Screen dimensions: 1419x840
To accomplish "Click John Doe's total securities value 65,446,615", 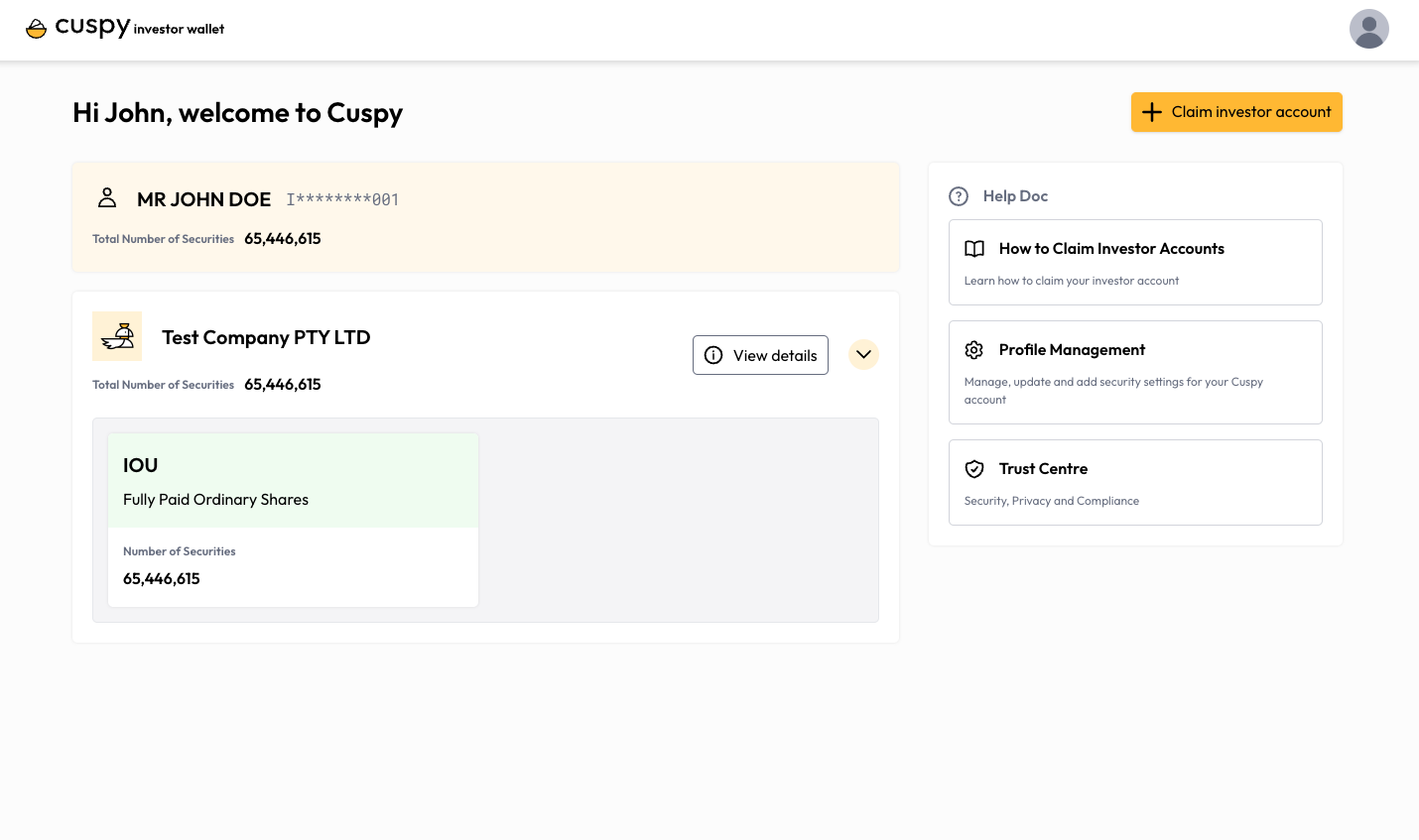I will coord(283,239).
